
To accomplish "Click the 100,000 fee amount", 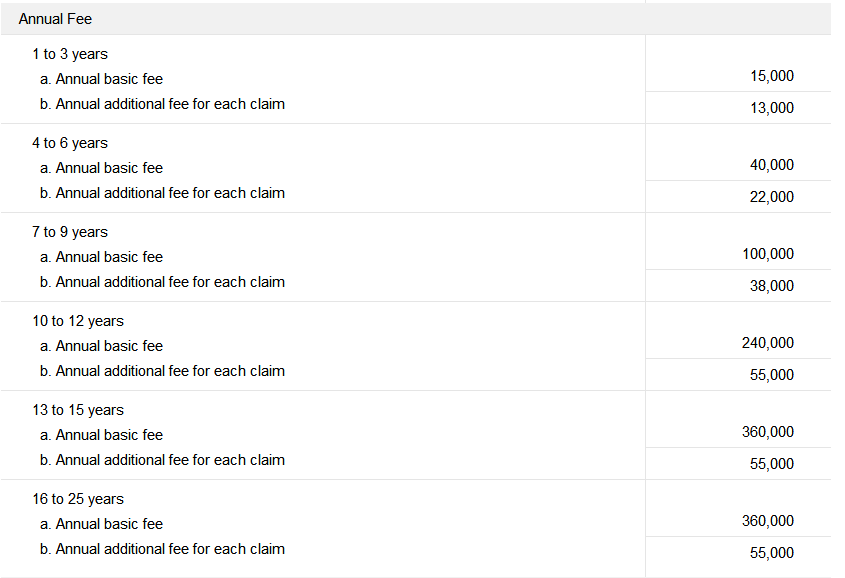I will pos(767,254).
